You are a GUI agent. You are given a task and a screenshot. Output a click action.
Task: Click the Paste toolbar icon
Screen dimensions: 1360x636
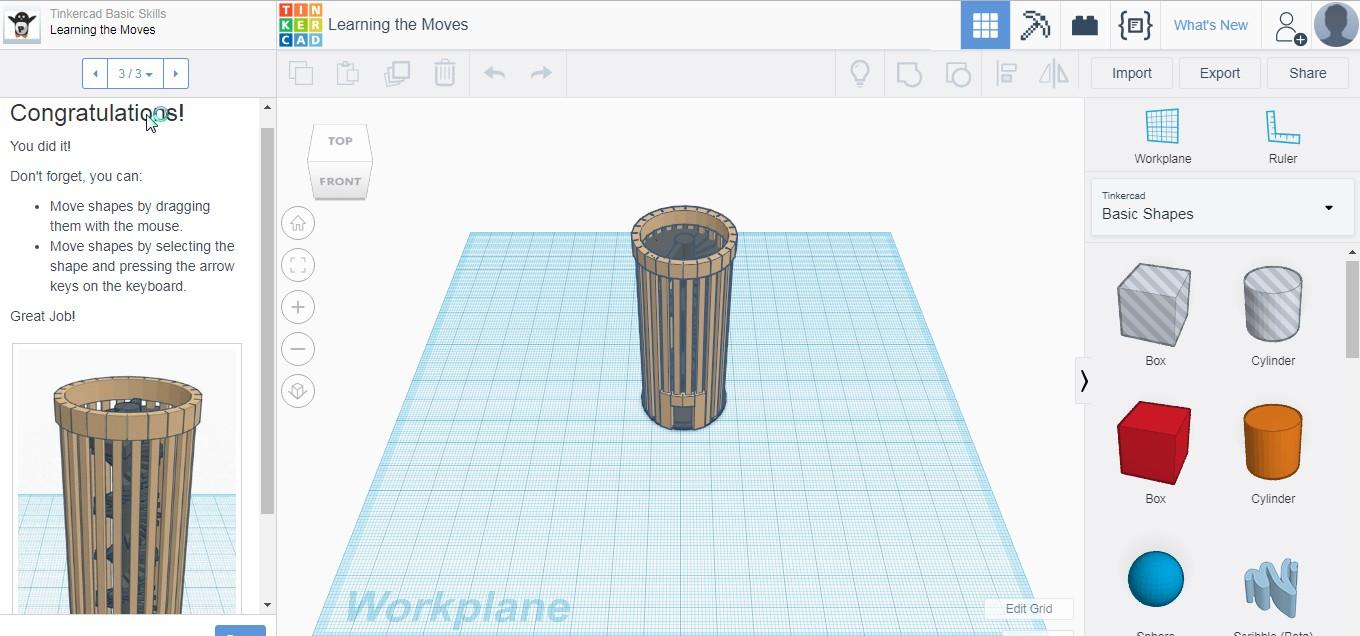[x=348, y=73]
